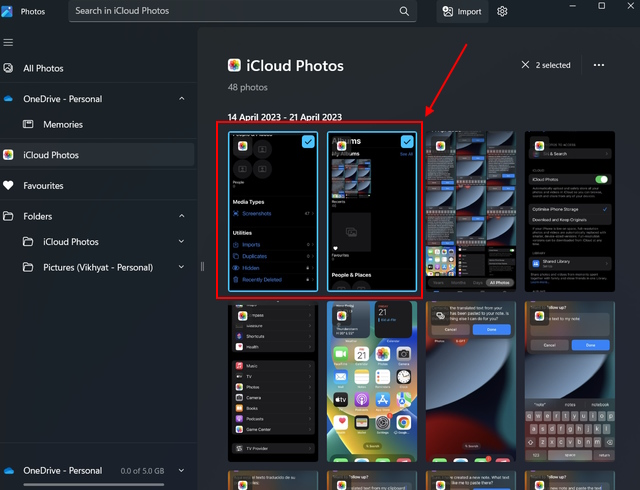The image size is (640, 490).
Task: Click the '48 photos' count text
Action: click(x=248, y=87)
